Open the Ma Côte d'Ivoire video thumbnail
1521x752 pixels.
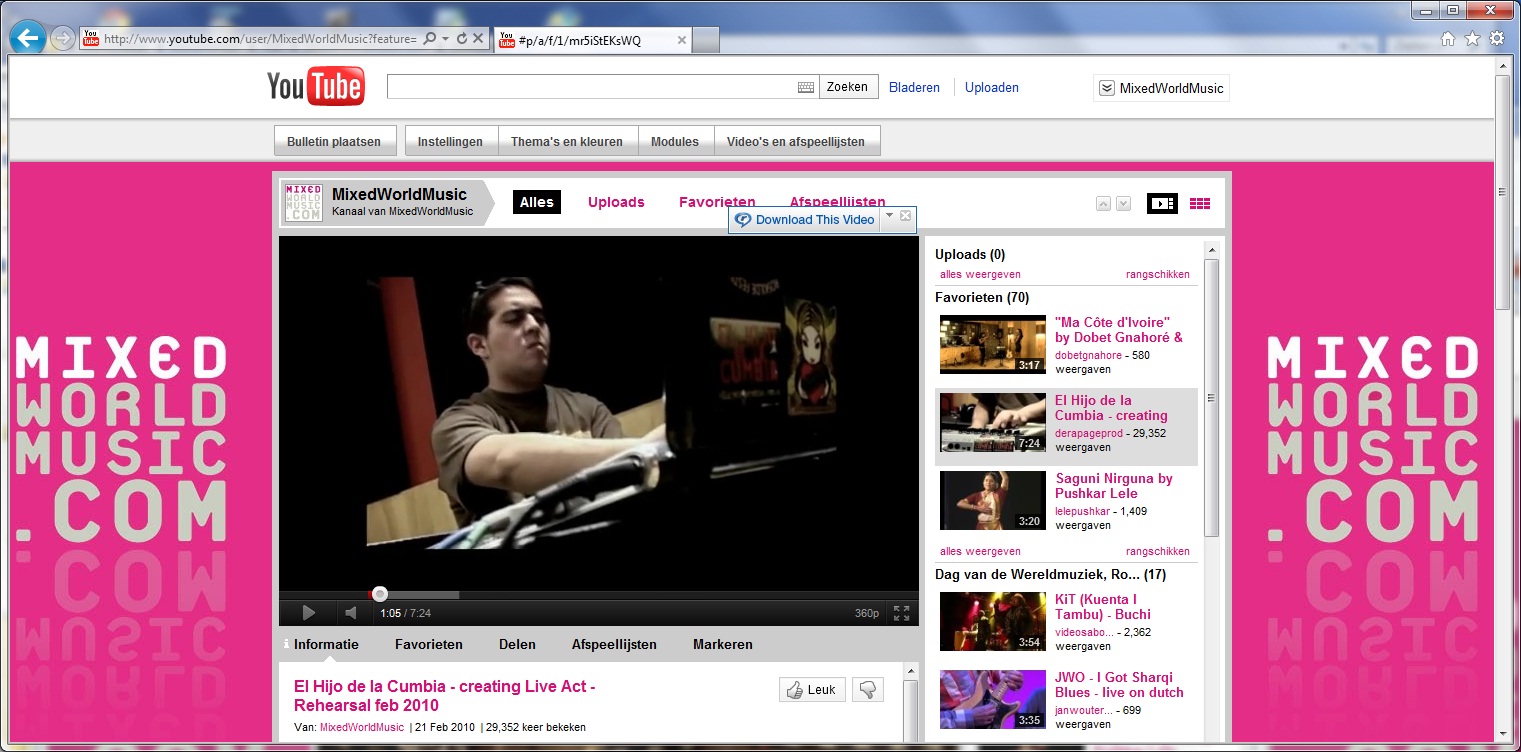pyautogui.click(x=992, y=344)
